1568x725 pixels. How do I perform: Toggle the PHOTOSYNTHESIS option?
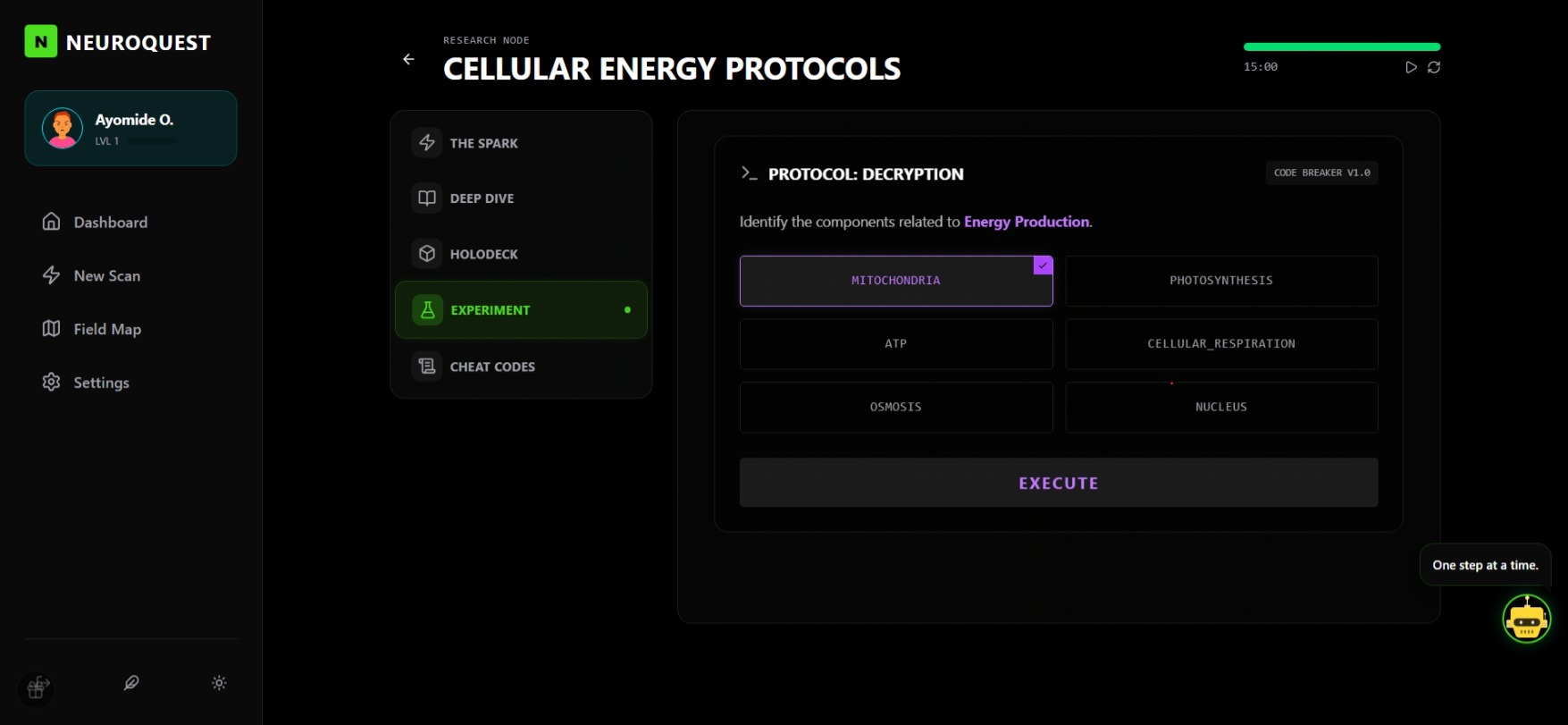1220,281
